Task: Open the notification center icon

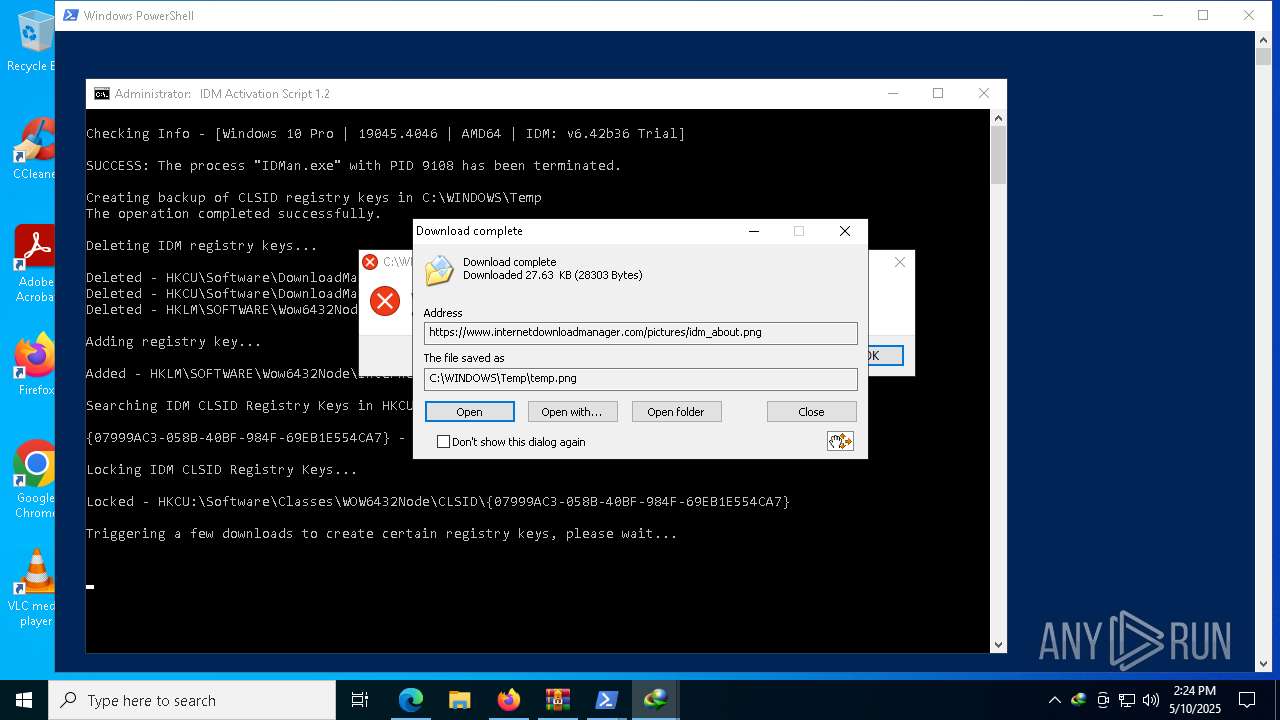Action: click(x=1247, y=700)
